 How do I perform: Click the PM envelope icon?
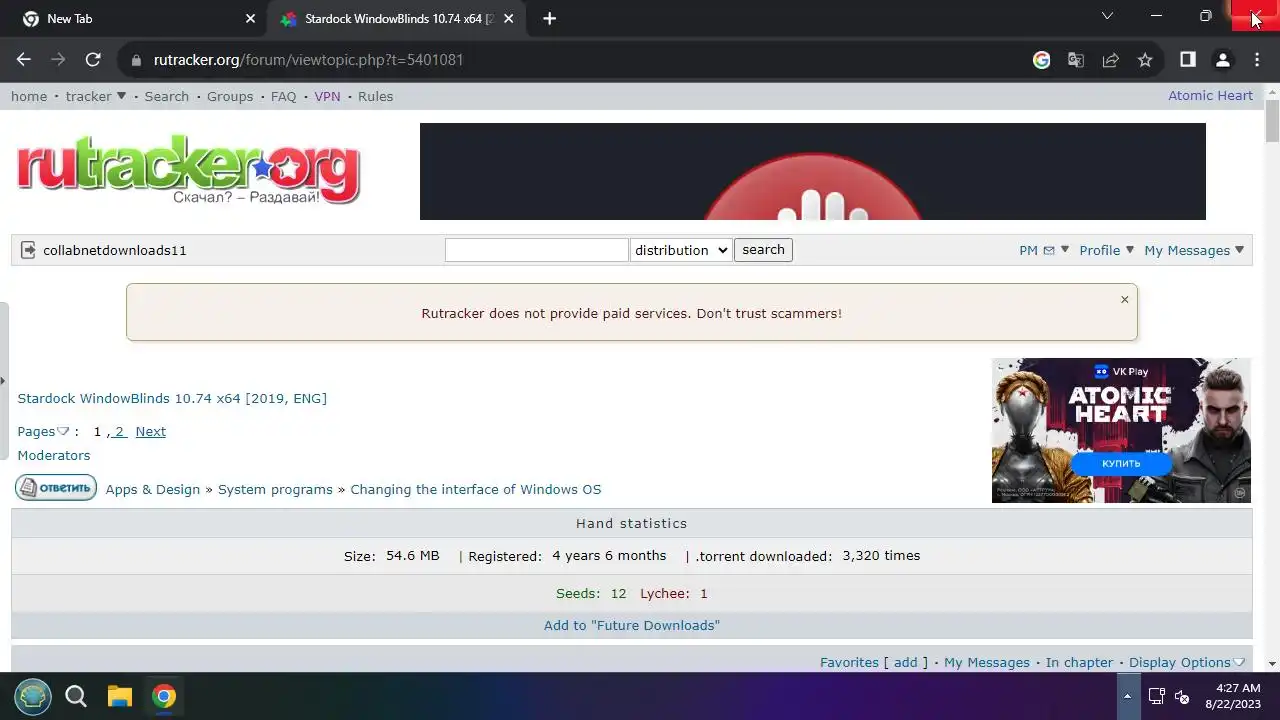click(x=1049, y=250)
